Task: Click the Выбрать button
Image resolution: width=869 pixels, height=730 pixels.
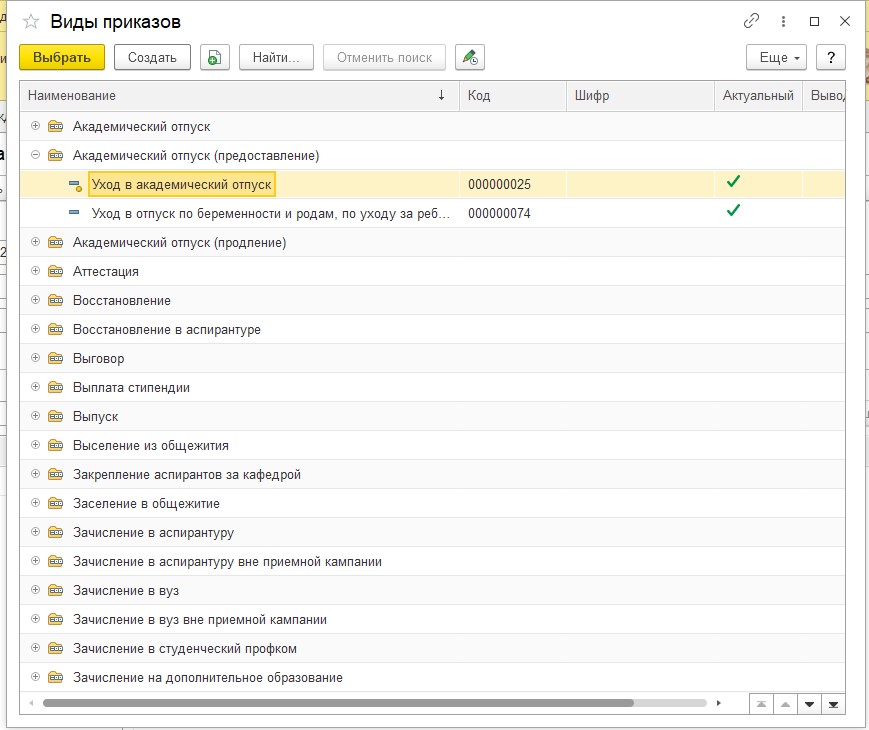Action: (x=62, y=57)
